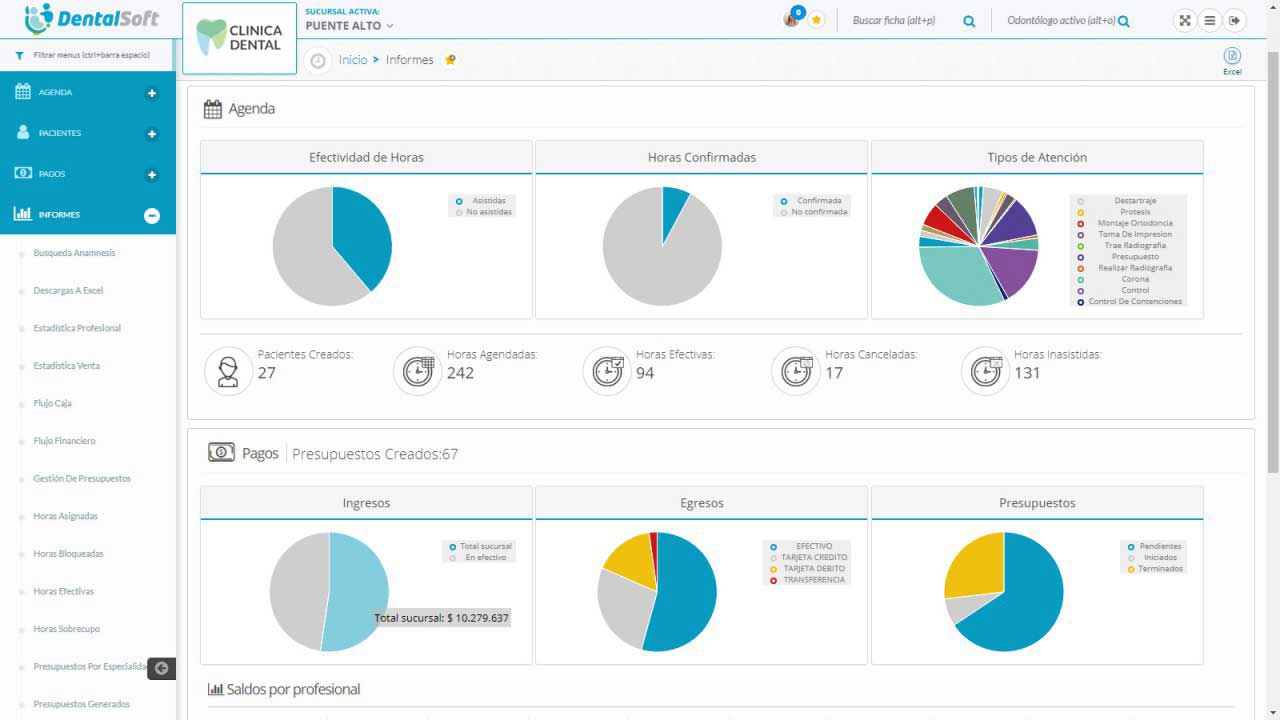Click the Excel export icon

click(x=1232, y=57)
